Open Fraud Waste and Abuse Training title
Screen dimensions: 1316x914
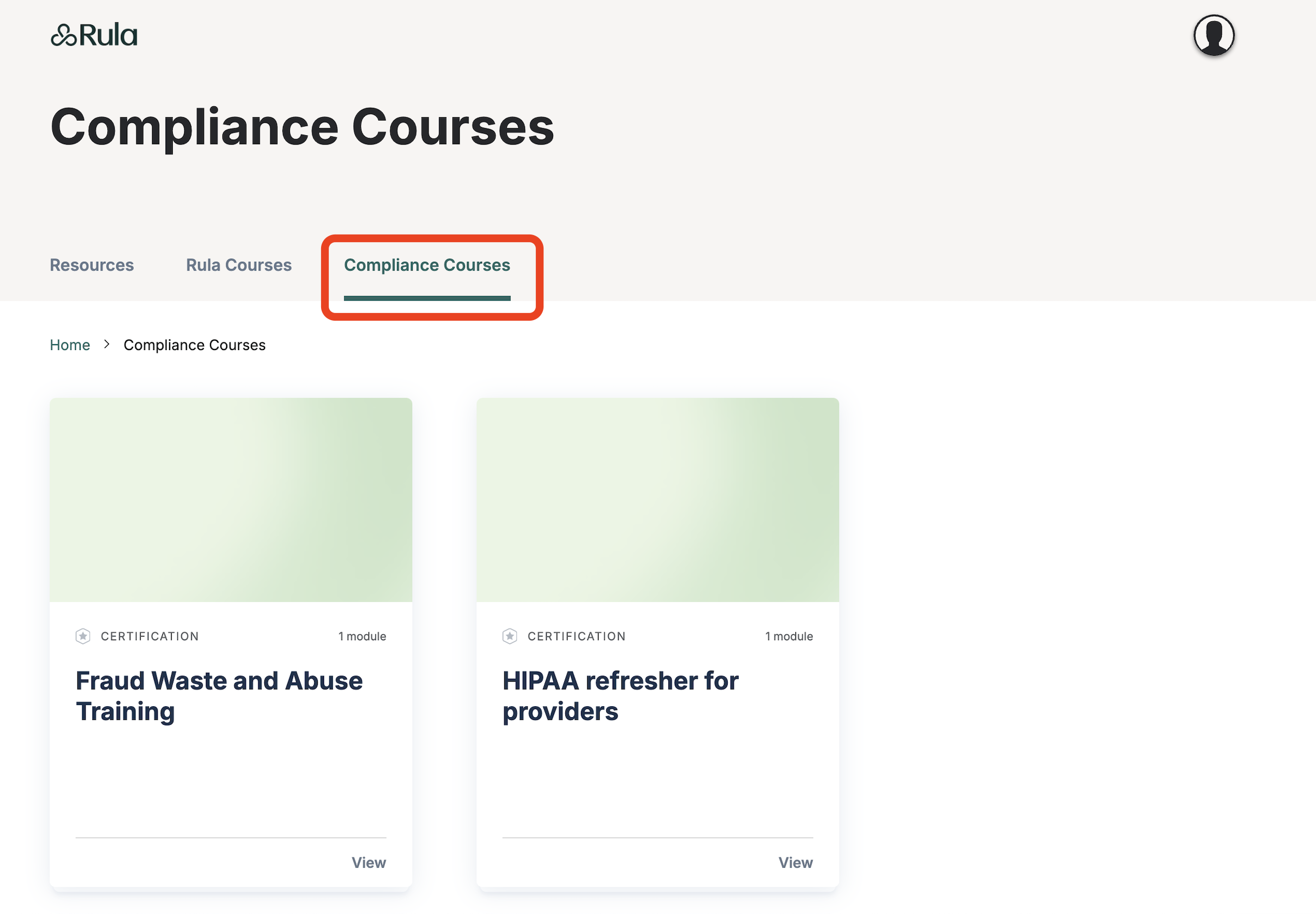pyautogui.click(x=219, y=696)
